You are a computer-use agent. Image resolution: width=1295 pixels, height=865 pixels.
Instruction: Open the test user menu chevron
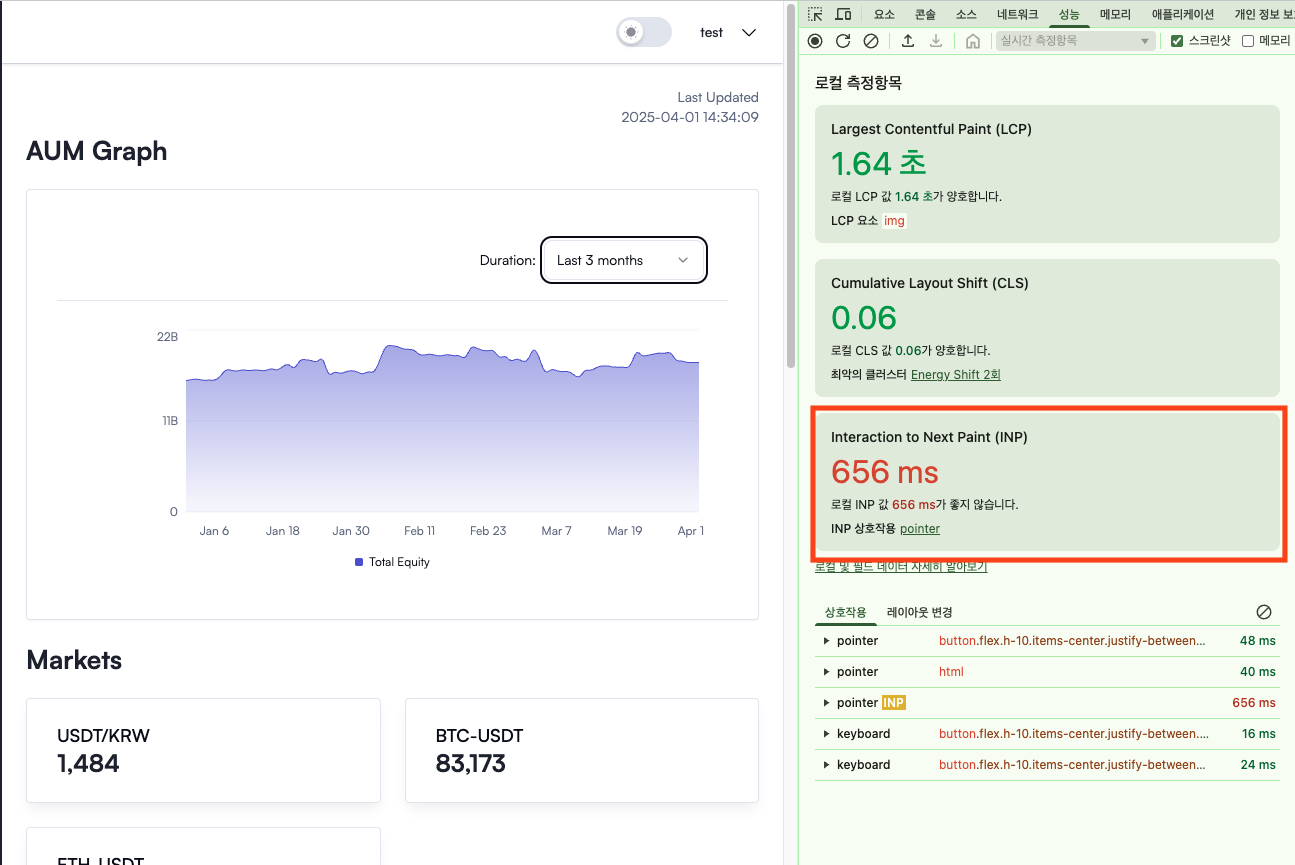click(749, 33)
